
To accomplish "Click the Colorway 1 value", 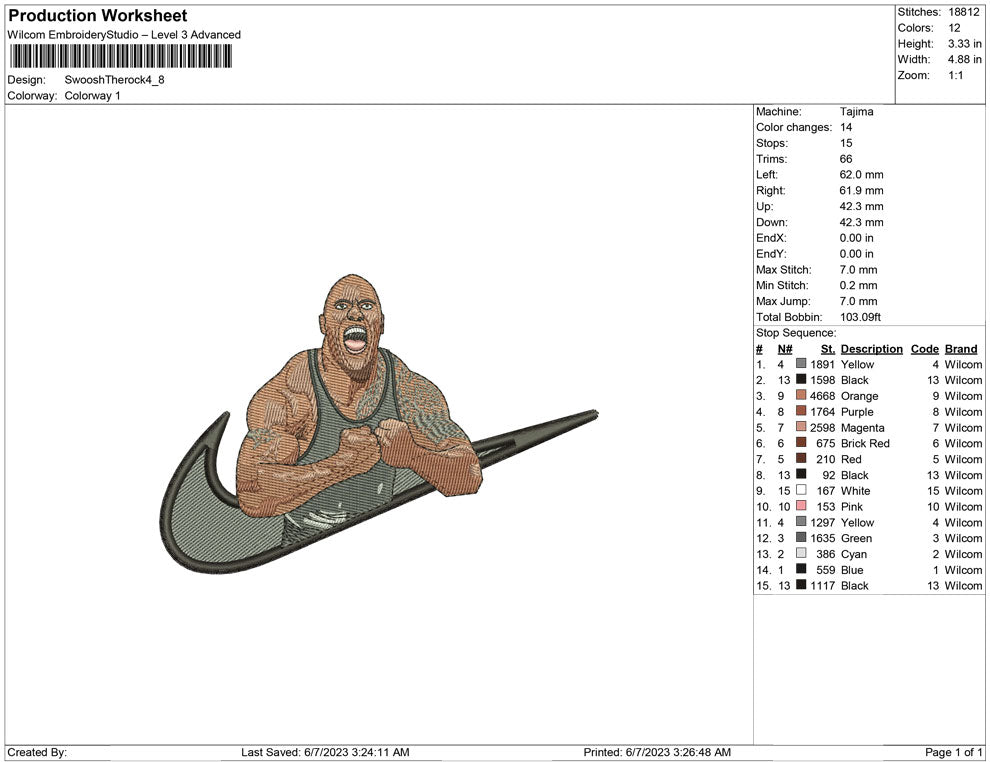I will pyautogui.click(x=92, y=96).
